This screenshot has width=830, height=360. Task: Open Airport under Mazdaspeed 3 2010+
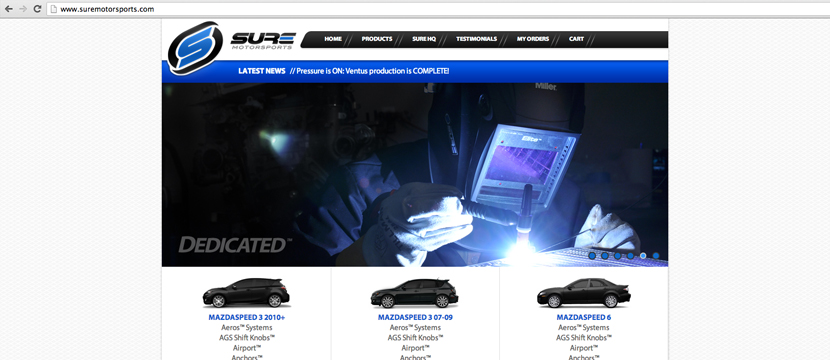click(x=247, y=348)
